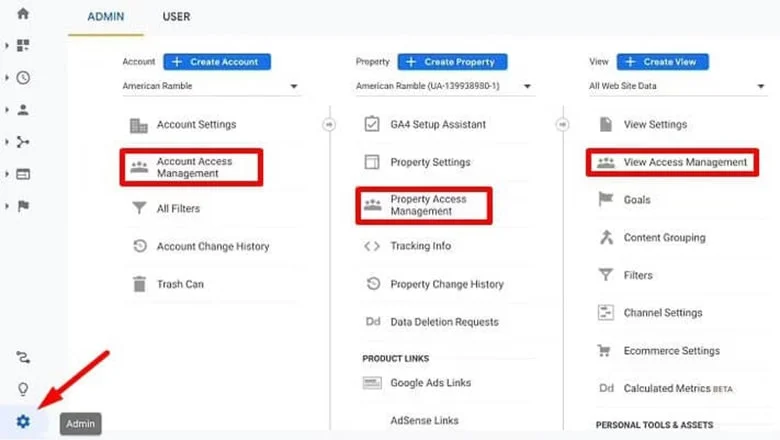Expand the Audience sidebar arrow
Screen dimensions: 780x440
tap(6, 110)
